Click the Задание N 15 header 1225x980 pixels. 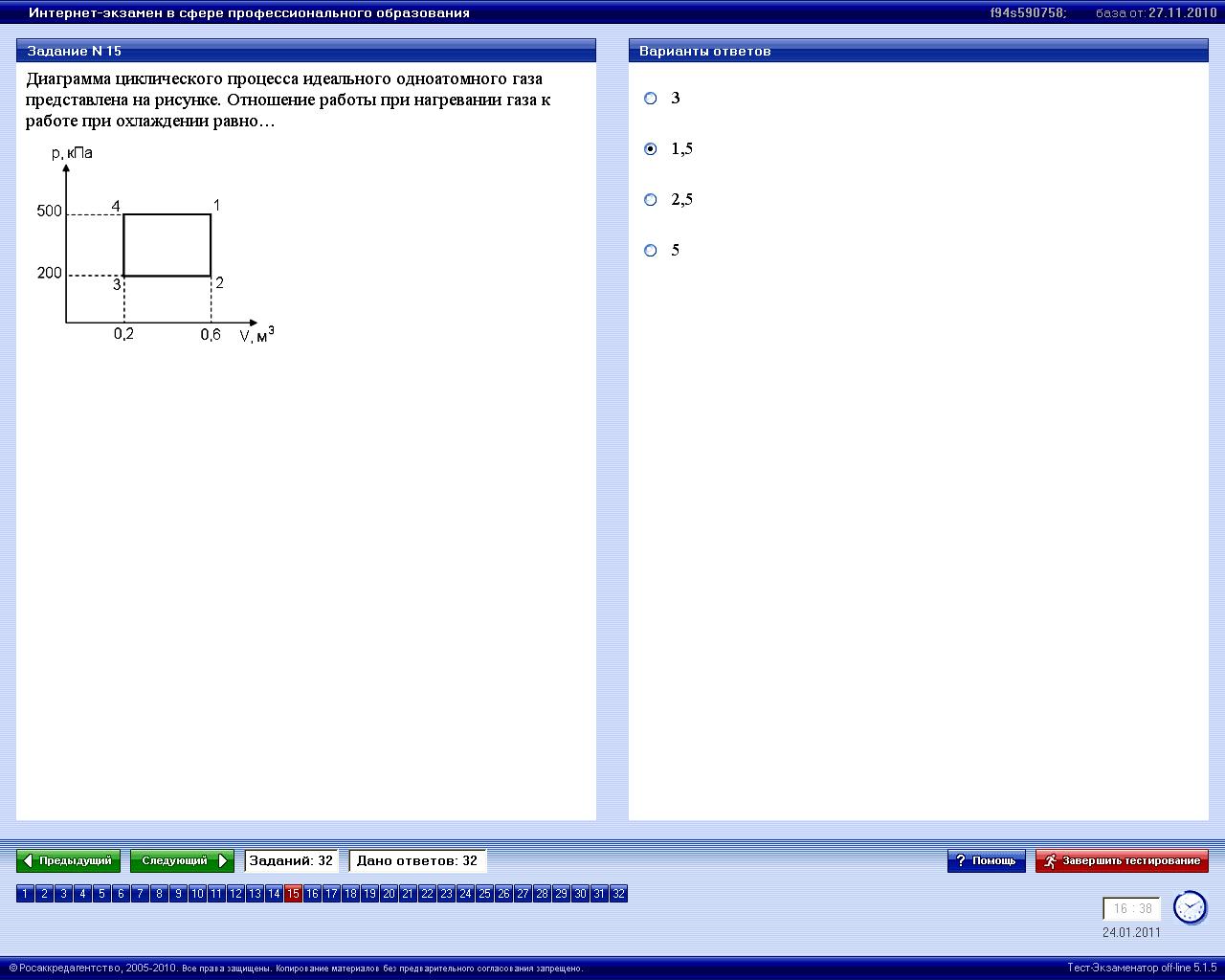tap(306, 51)
